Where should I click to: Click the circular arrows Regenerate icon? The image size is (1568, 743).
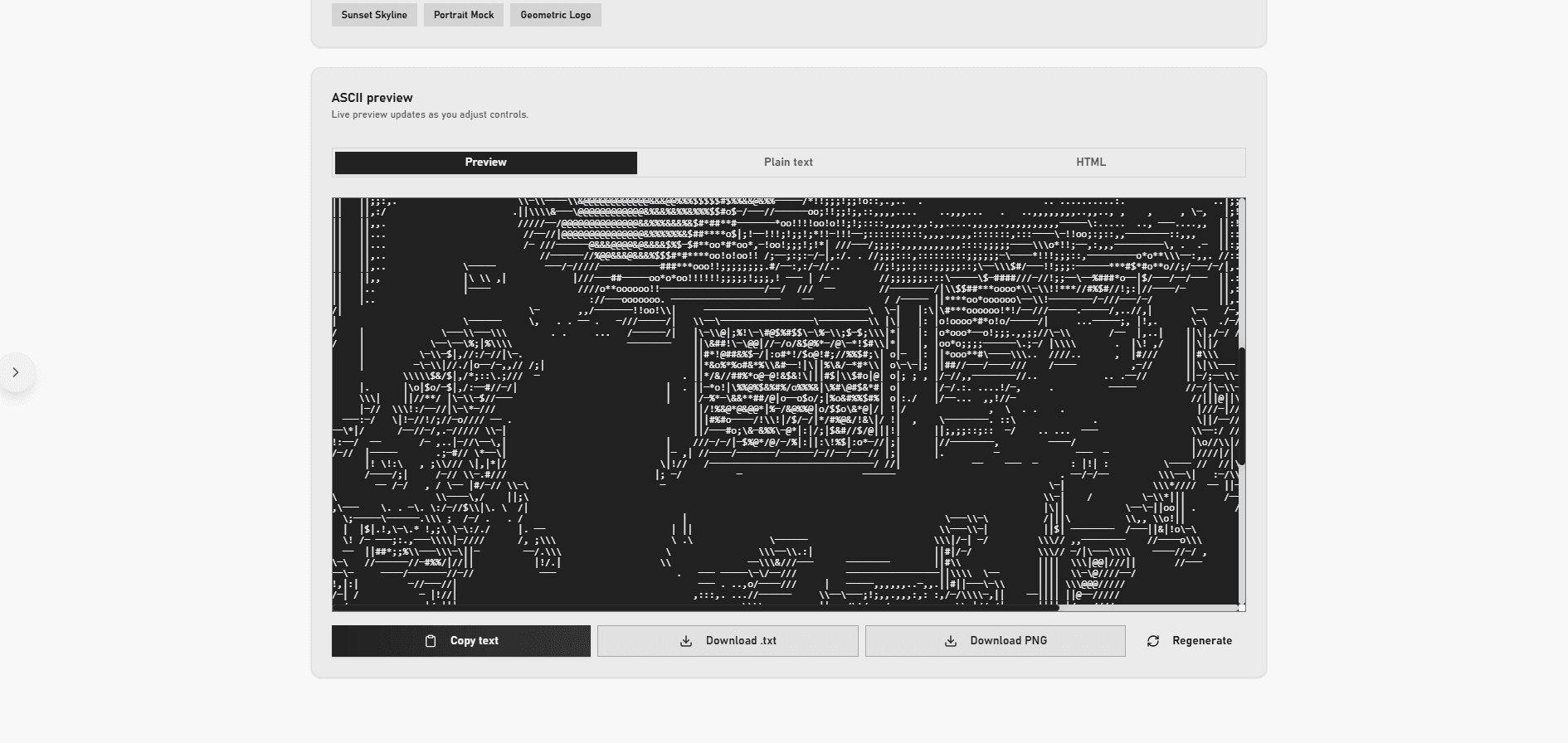click(x=1153, y=641)
